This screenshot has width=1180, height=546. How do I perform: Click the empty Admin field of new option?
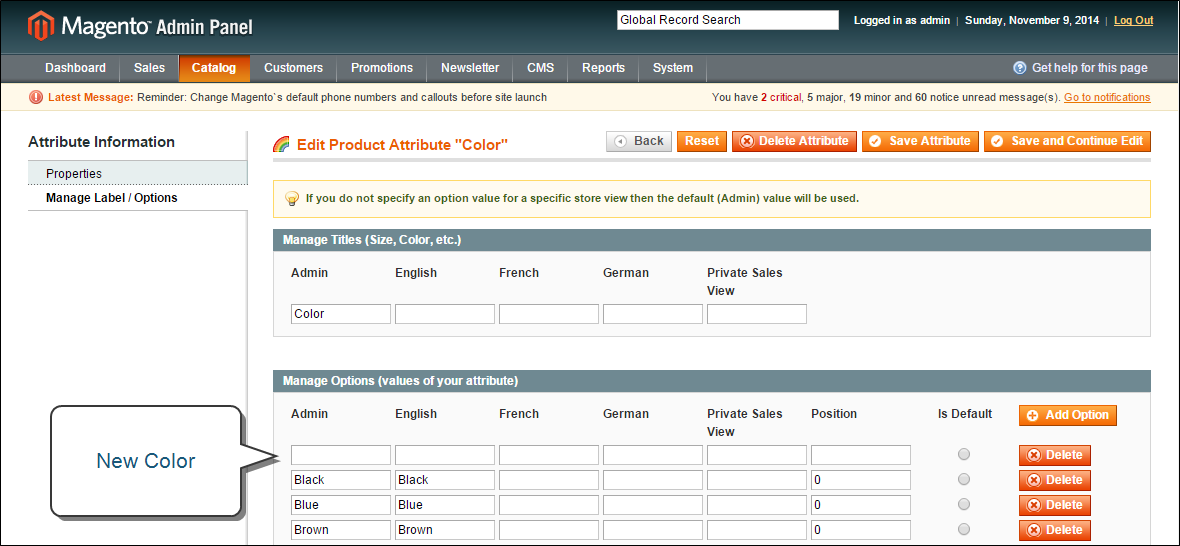click(341, 455)
